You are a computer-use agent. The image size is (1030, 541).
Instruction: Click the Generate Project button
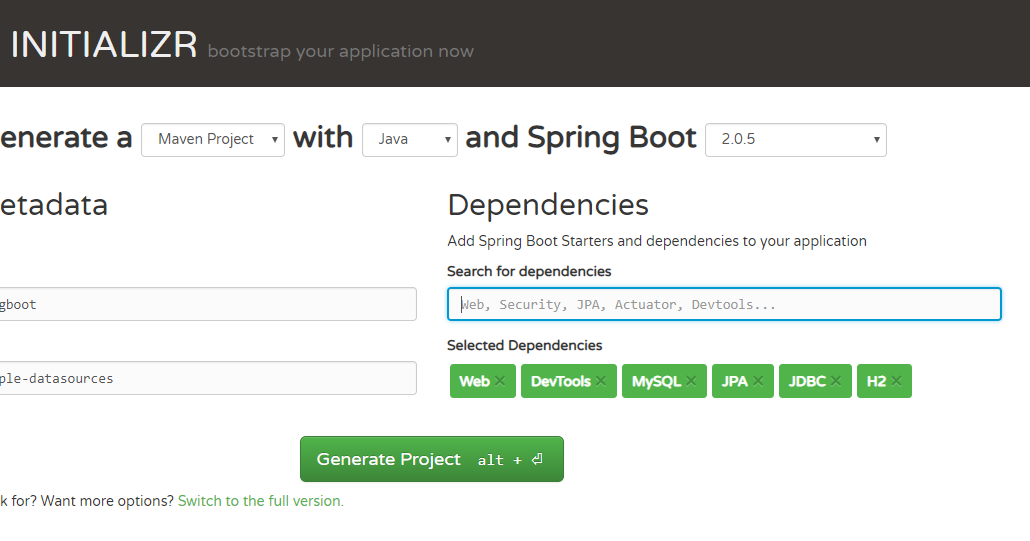[431, 459]
